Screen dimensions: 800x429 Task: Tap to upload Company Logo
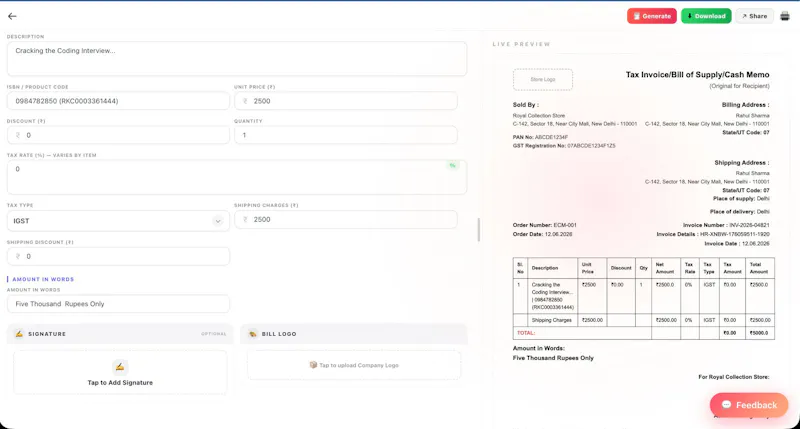coord(354,365)
